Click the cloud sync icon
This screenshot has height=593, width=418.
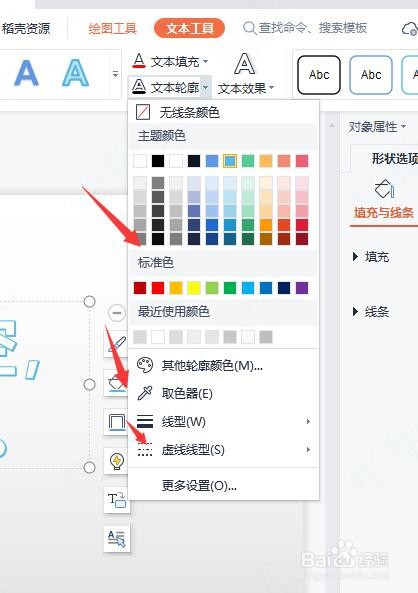tap(410, 28)
